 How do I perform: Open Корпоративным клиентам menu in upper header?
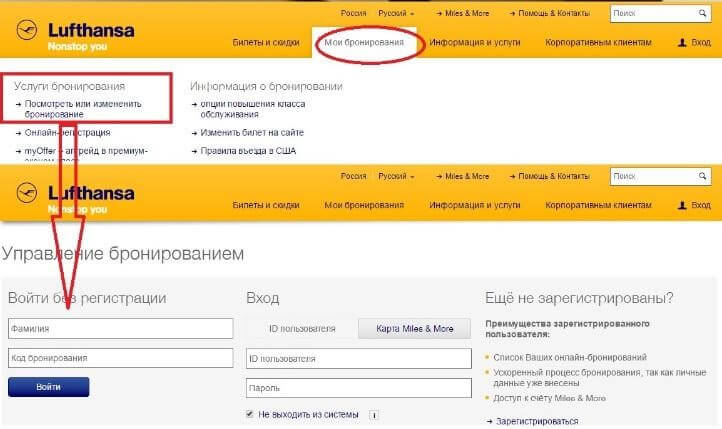point(598,42)
